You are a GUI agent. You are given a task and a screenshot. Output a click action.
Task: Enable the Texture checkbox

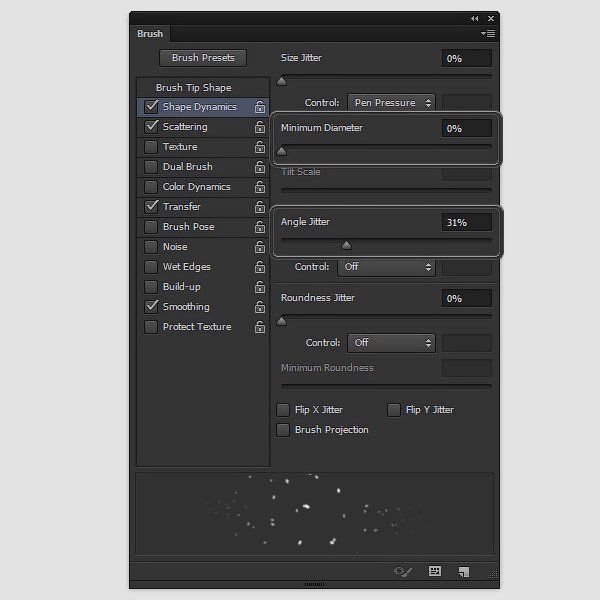pyautogui.click(x=151, y=147)
